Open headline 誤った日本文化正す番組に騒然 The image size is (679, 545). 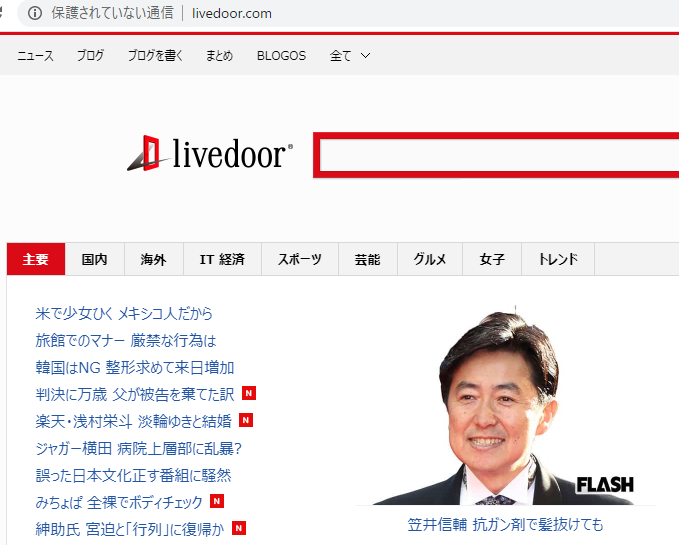click(x=133, y=475)
